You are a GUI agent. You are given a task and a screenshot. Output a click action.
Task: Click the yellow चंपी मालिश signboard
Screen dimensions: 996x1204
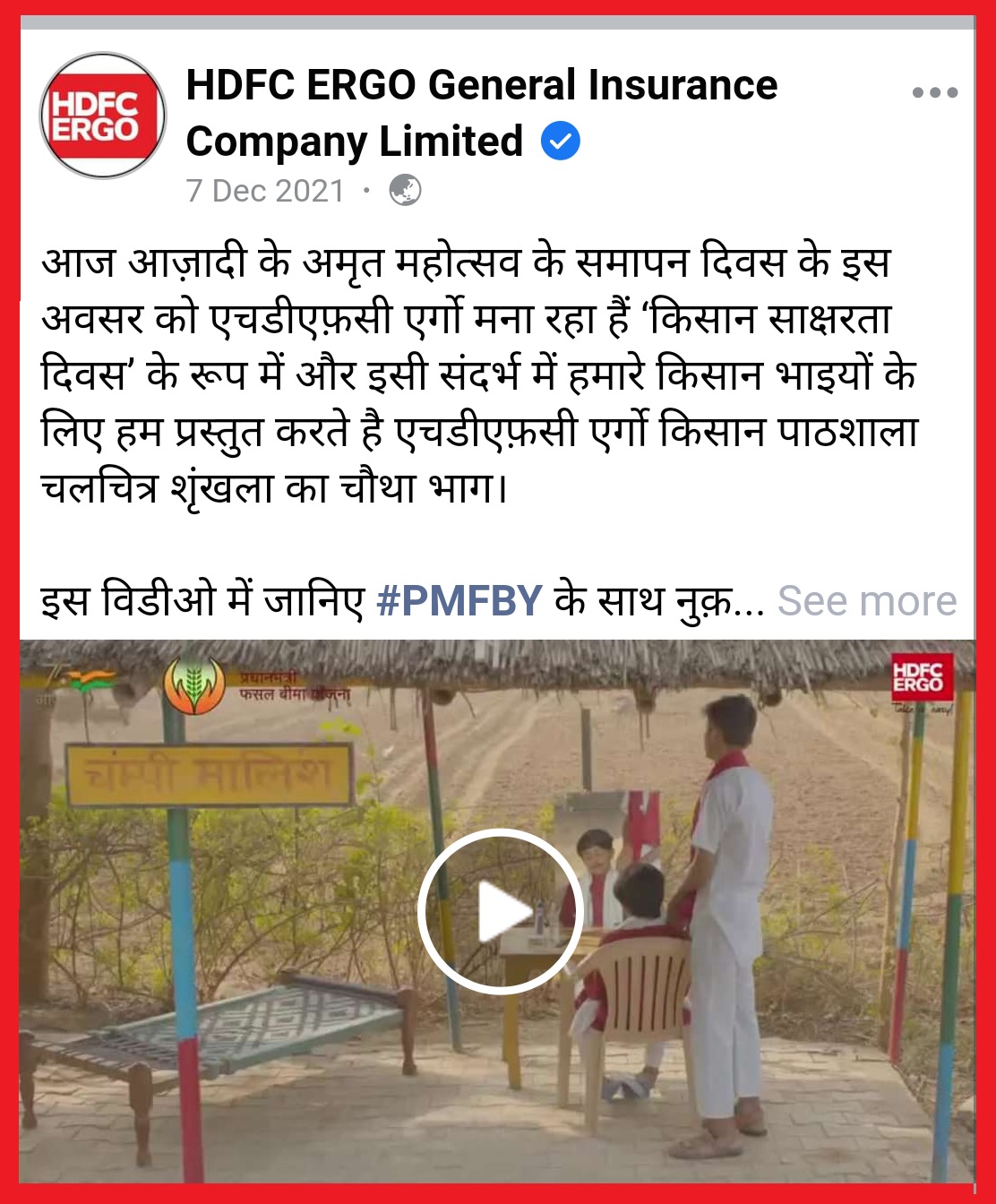[209, 773]
